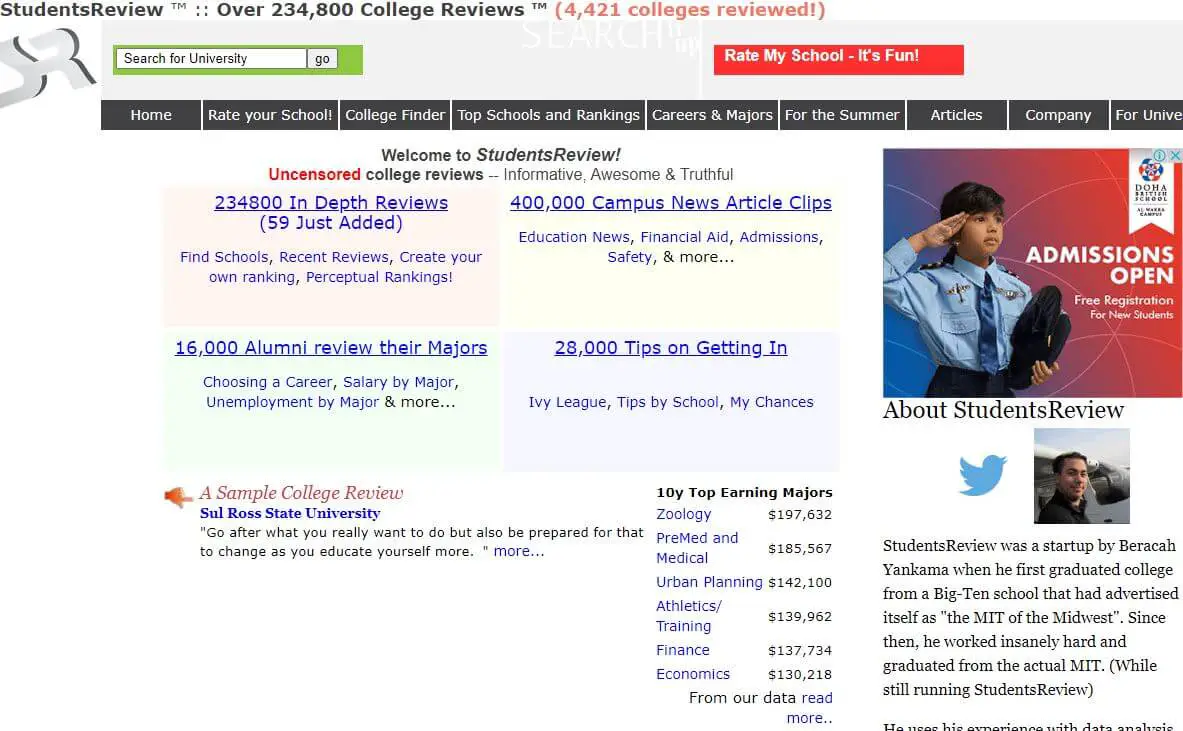This screenshot has width=1183, height=731.
Task: Click more... after the sample review quote
Action: [x=519, y=551]
